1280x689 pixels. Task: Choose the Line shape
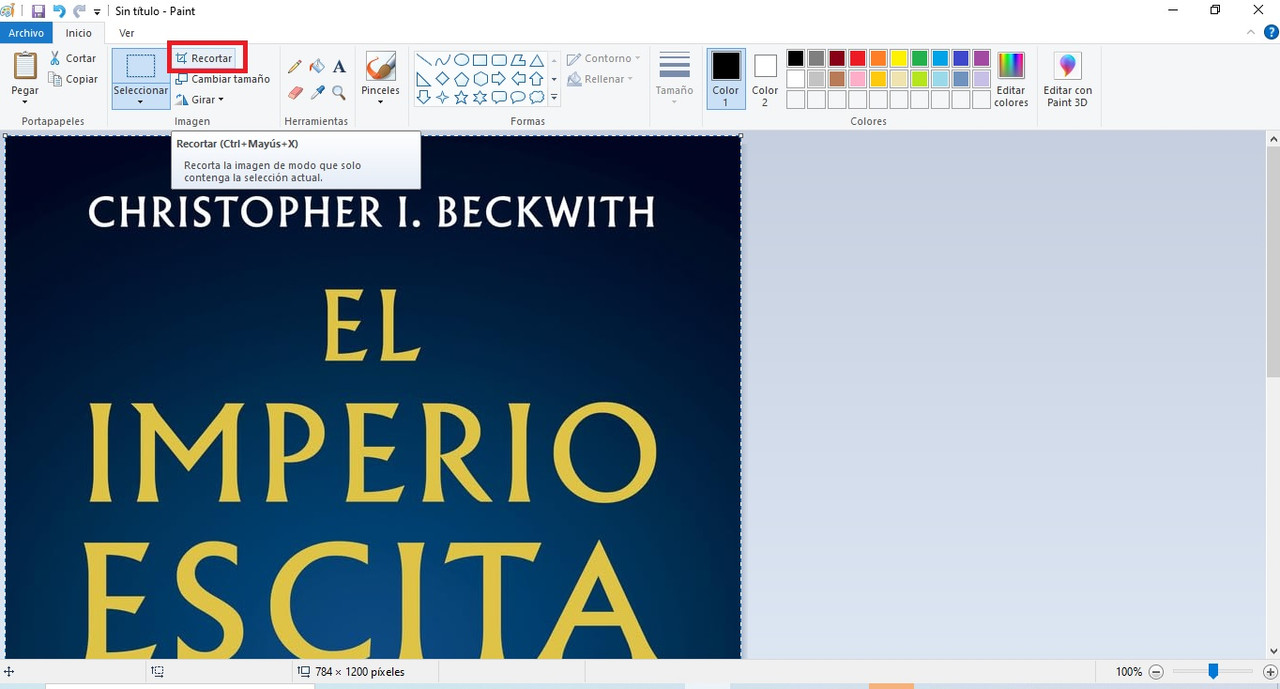[423, 60]
